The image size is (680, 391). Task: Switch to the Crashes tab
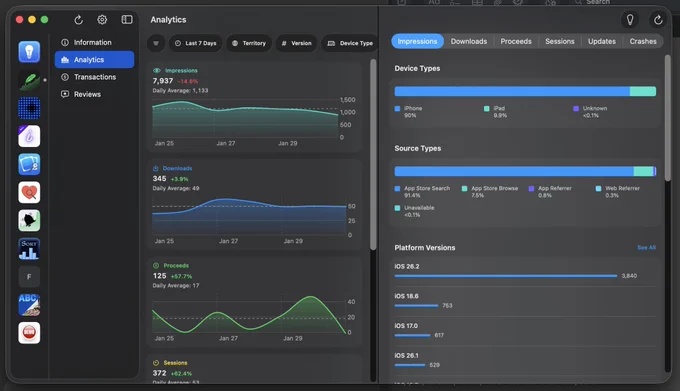coord(643,41)
